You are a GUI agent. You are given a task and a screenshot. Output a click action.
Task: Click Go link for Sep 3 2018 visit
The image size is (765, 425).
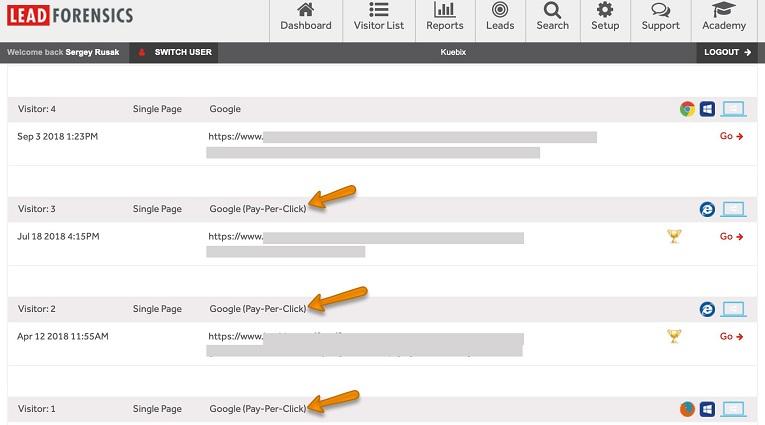point(731,136)
